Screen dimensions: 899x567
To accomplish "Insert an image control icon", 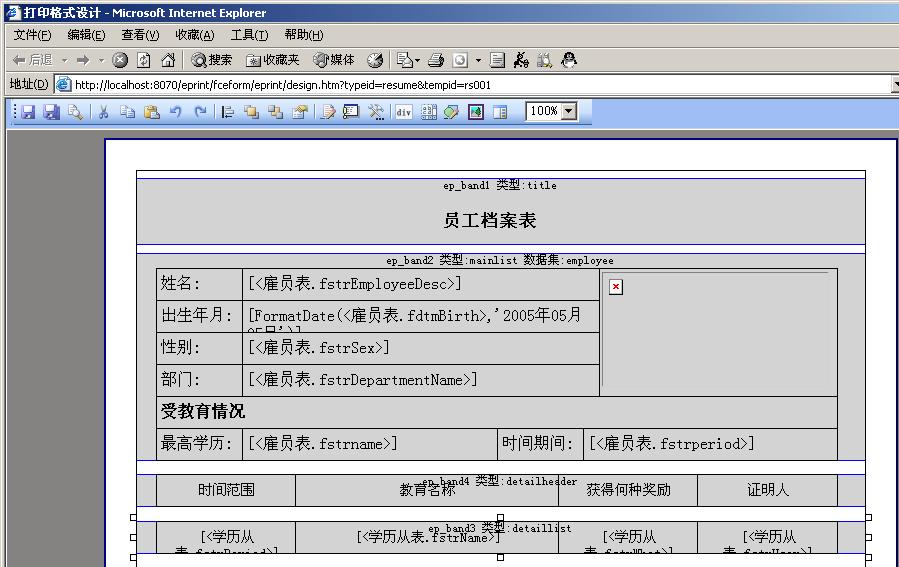I will [x=476, y=112].
